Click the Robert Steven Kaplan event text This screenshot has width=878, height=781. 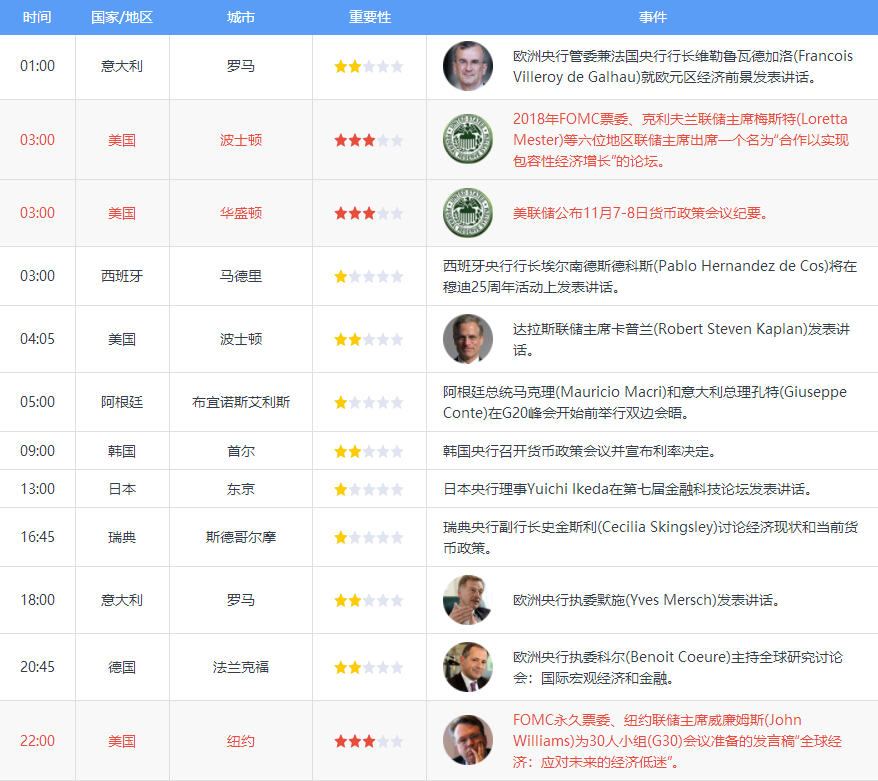pyautogui.click(x=681, y=339)
